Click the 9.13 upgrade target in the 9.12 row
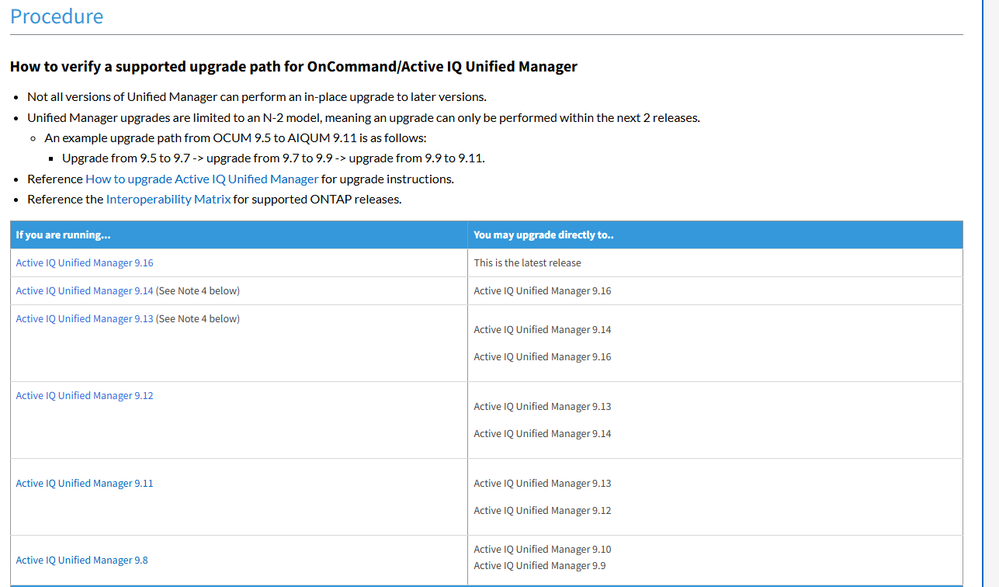Viewport: 999px width, 587px height. 542,407
